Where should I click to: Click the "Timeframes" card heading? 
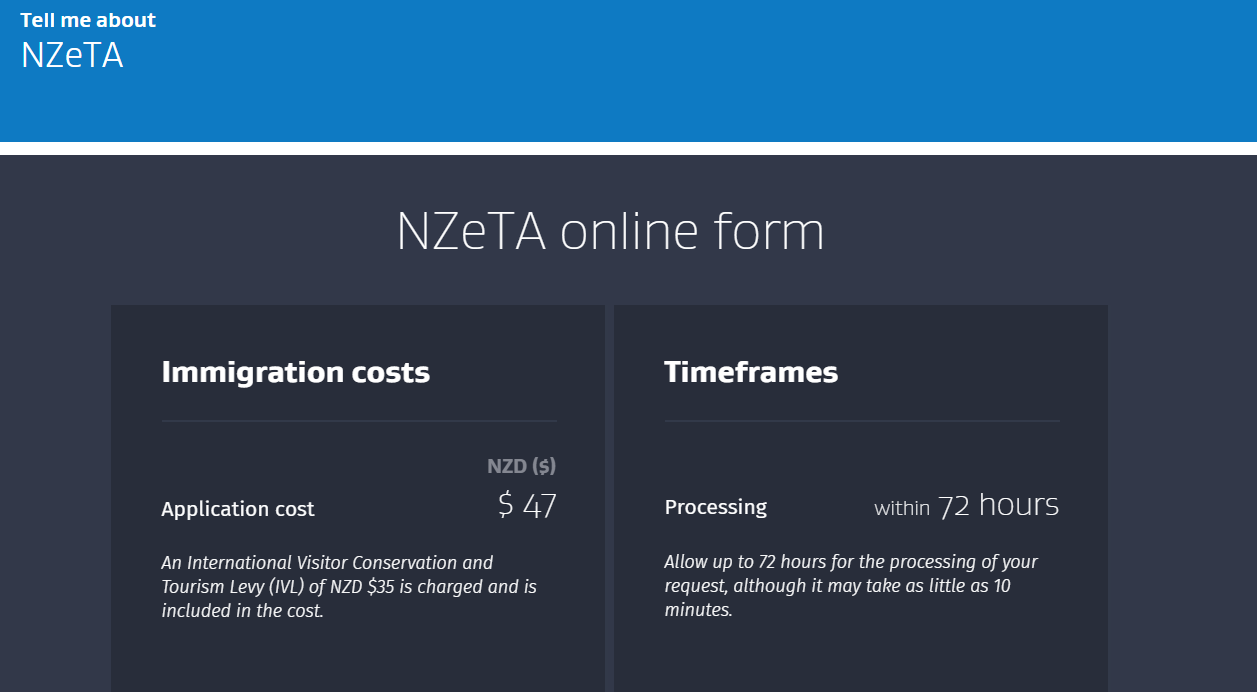[751, 372]
